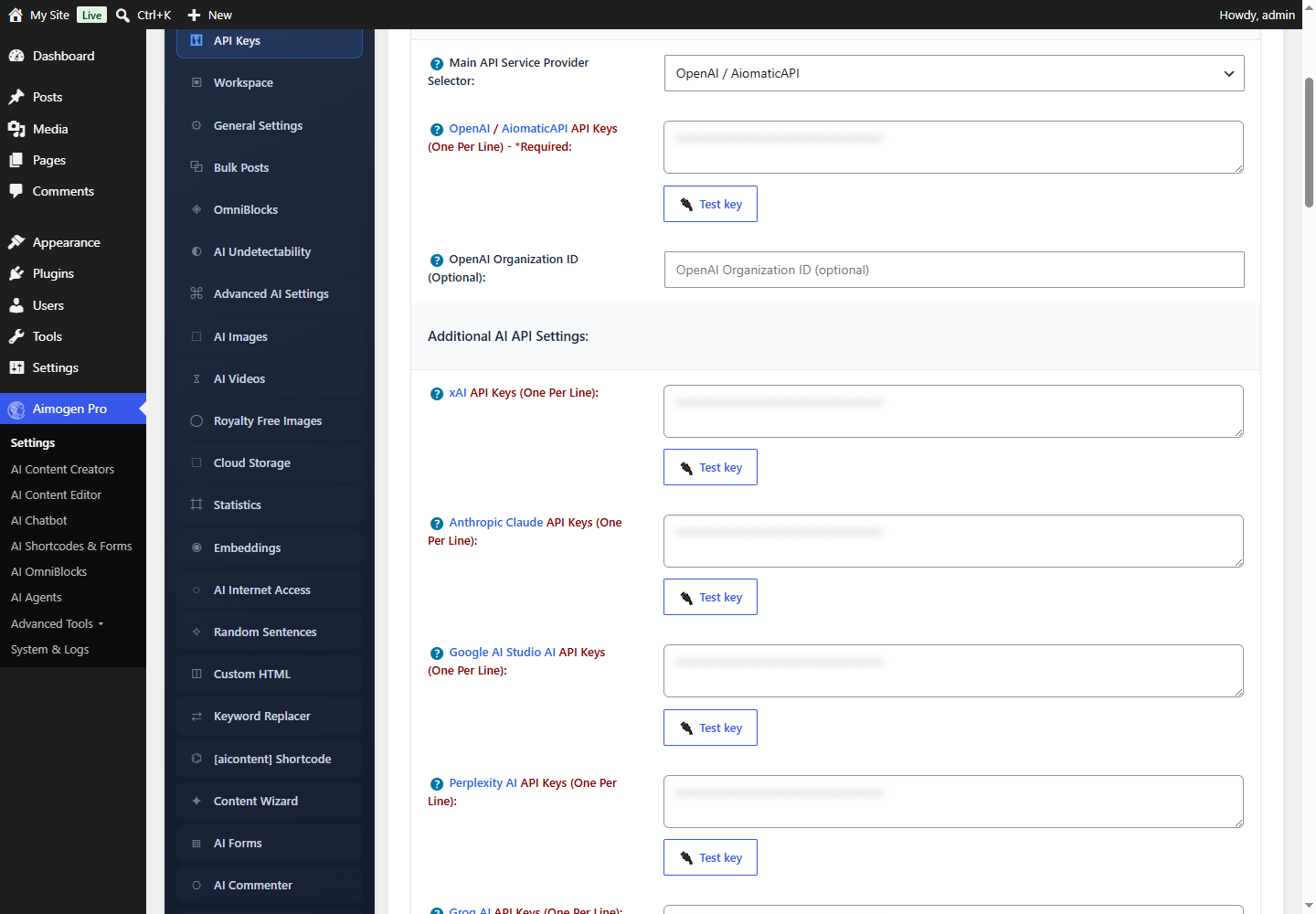1316x914 pixels.
Task: Click the Tools wrench icon
Action: 16,336
